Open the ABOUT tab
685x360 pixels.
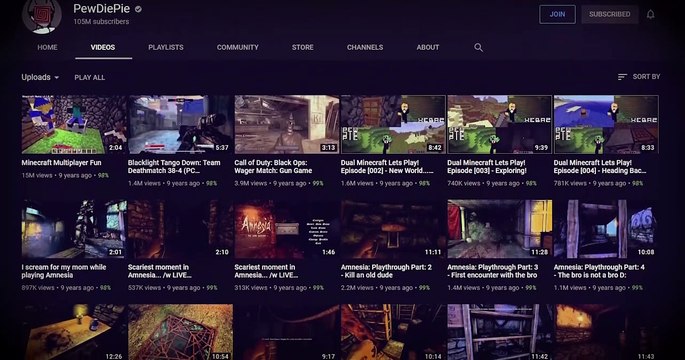point(428,47)
